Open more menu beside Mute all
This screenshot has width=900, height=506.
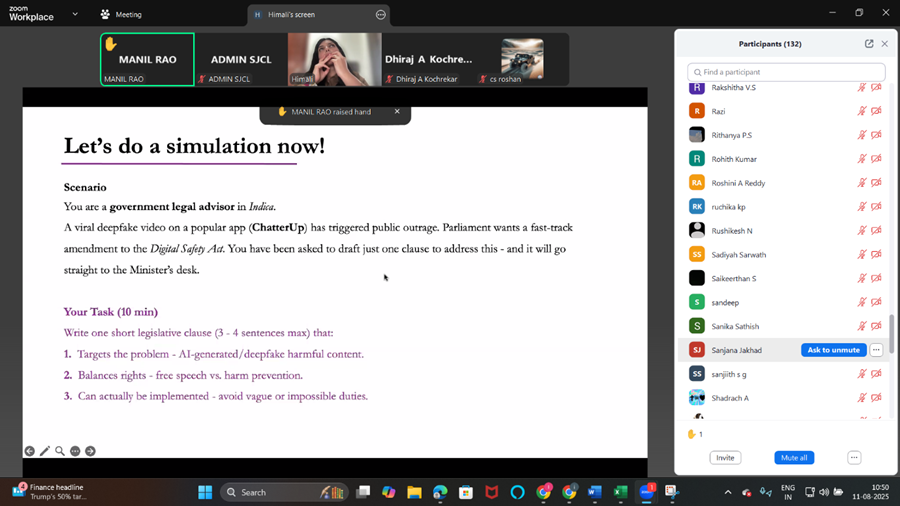click(x=854, y=458)
